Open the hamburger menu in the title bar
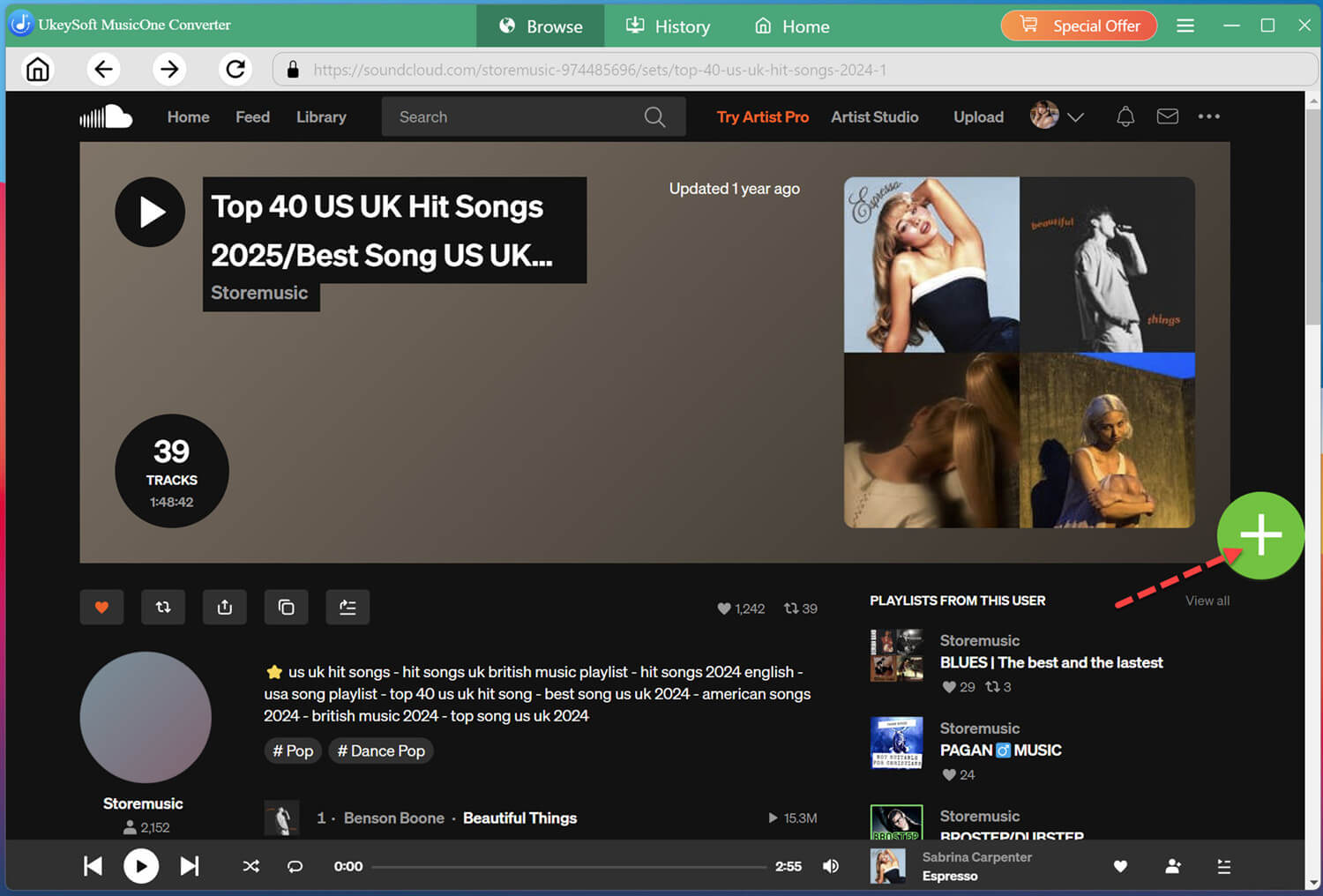 [1185, 26]
